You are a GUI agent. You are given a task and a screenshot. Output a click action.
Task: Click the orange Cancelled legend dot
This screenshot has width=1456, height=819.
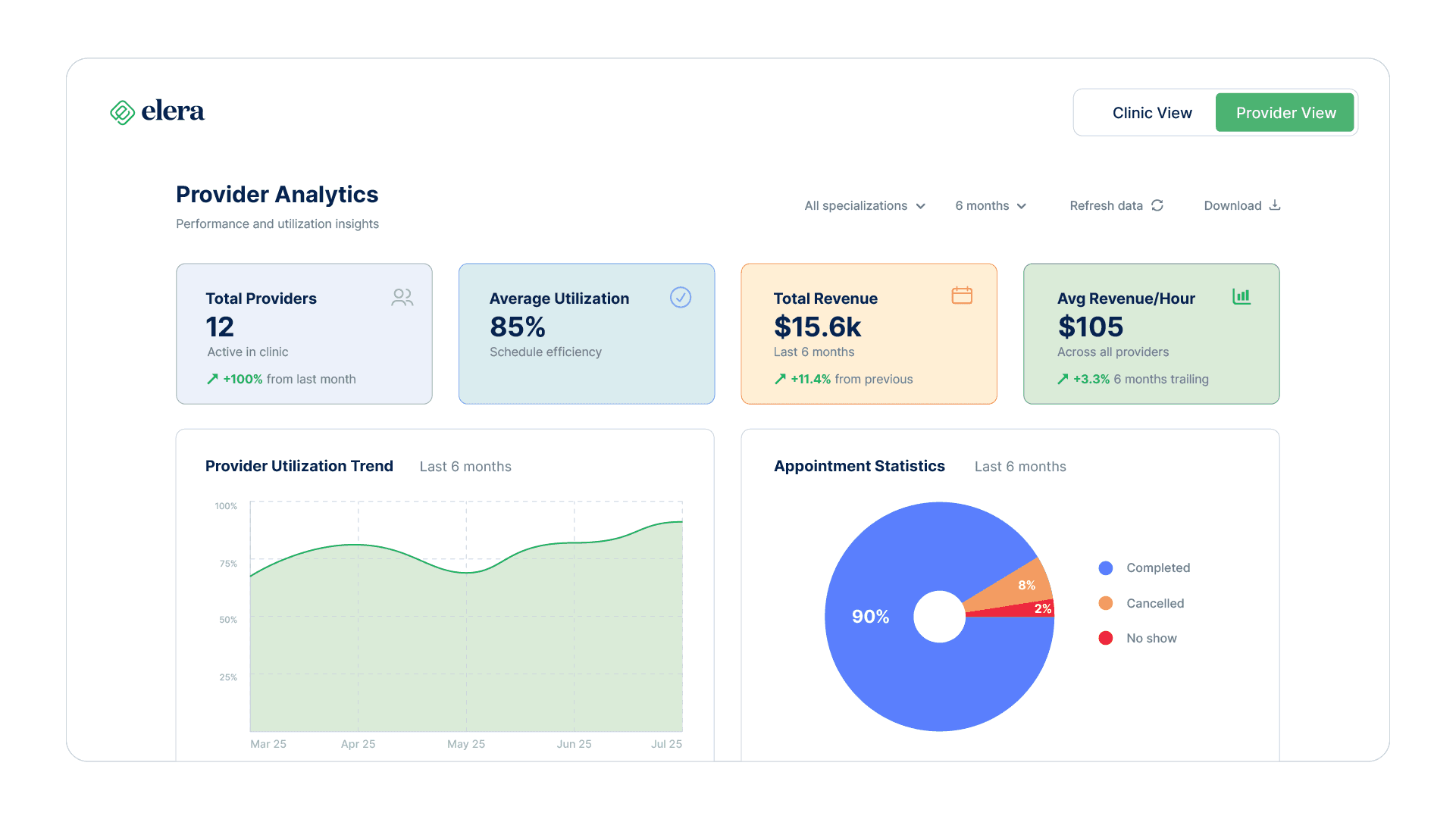(x=1106, y=603)
